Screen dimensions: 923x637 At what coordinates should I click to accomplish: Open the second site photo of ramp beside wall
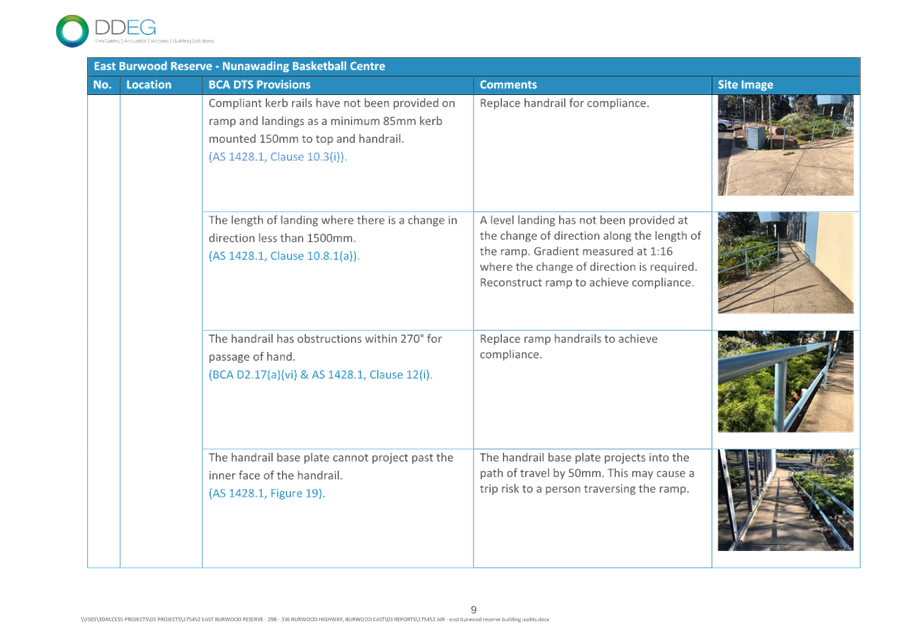[785, 263]
